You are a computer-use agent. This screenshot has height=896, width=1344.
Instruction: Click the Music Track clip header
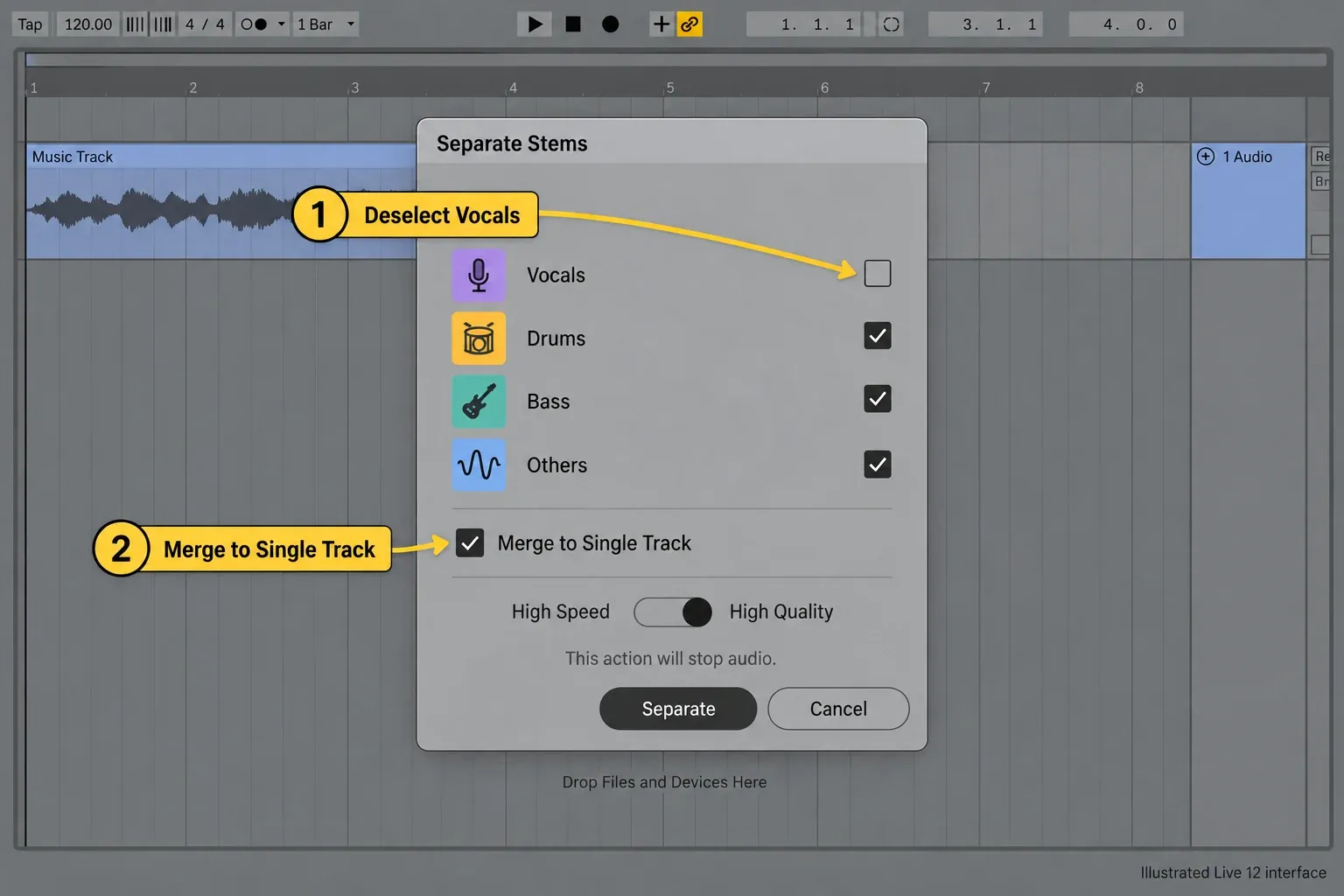(220, 157)
